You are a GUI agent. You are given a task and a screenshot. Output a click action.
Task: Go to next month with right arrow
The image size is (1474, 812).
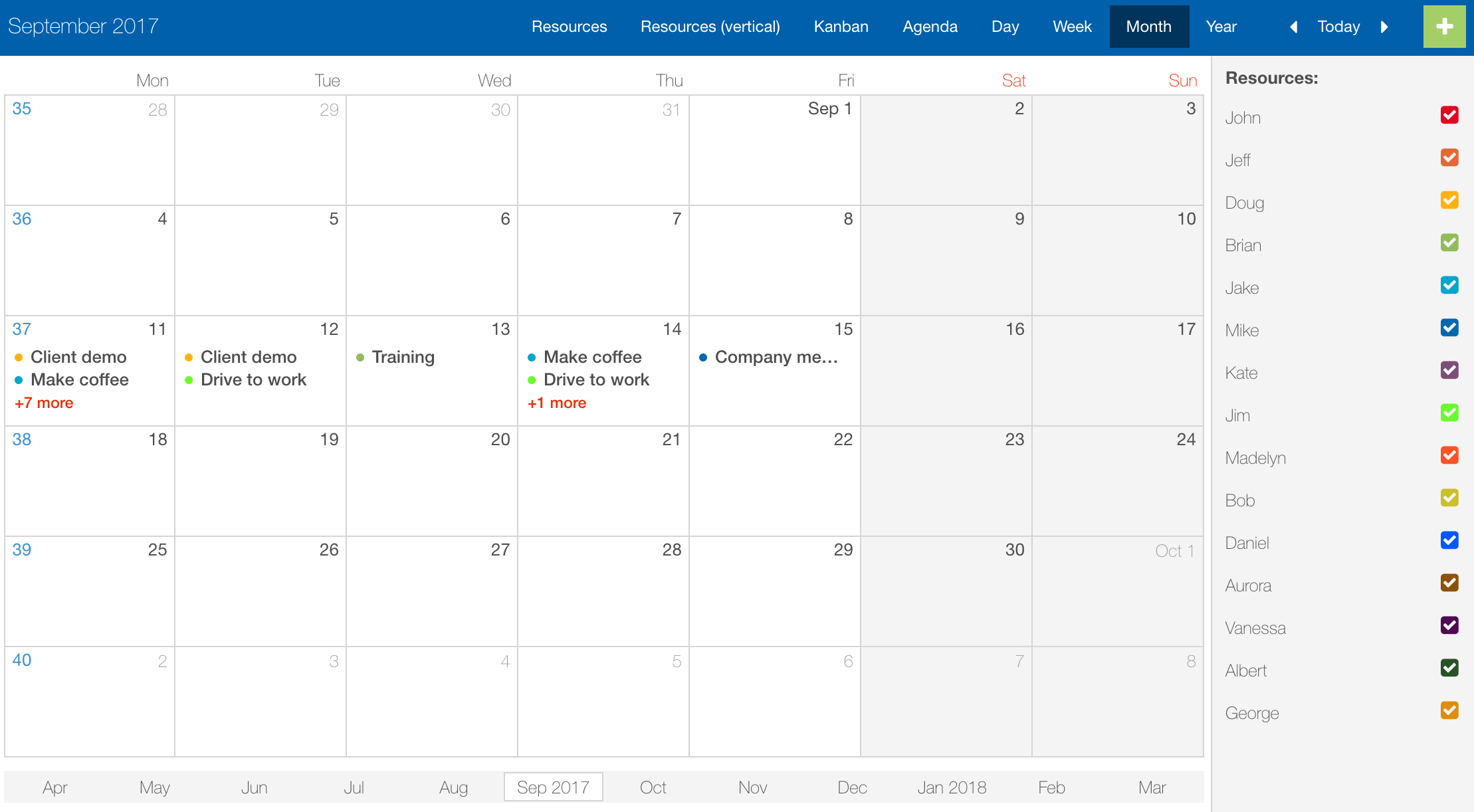[1384, 27]
